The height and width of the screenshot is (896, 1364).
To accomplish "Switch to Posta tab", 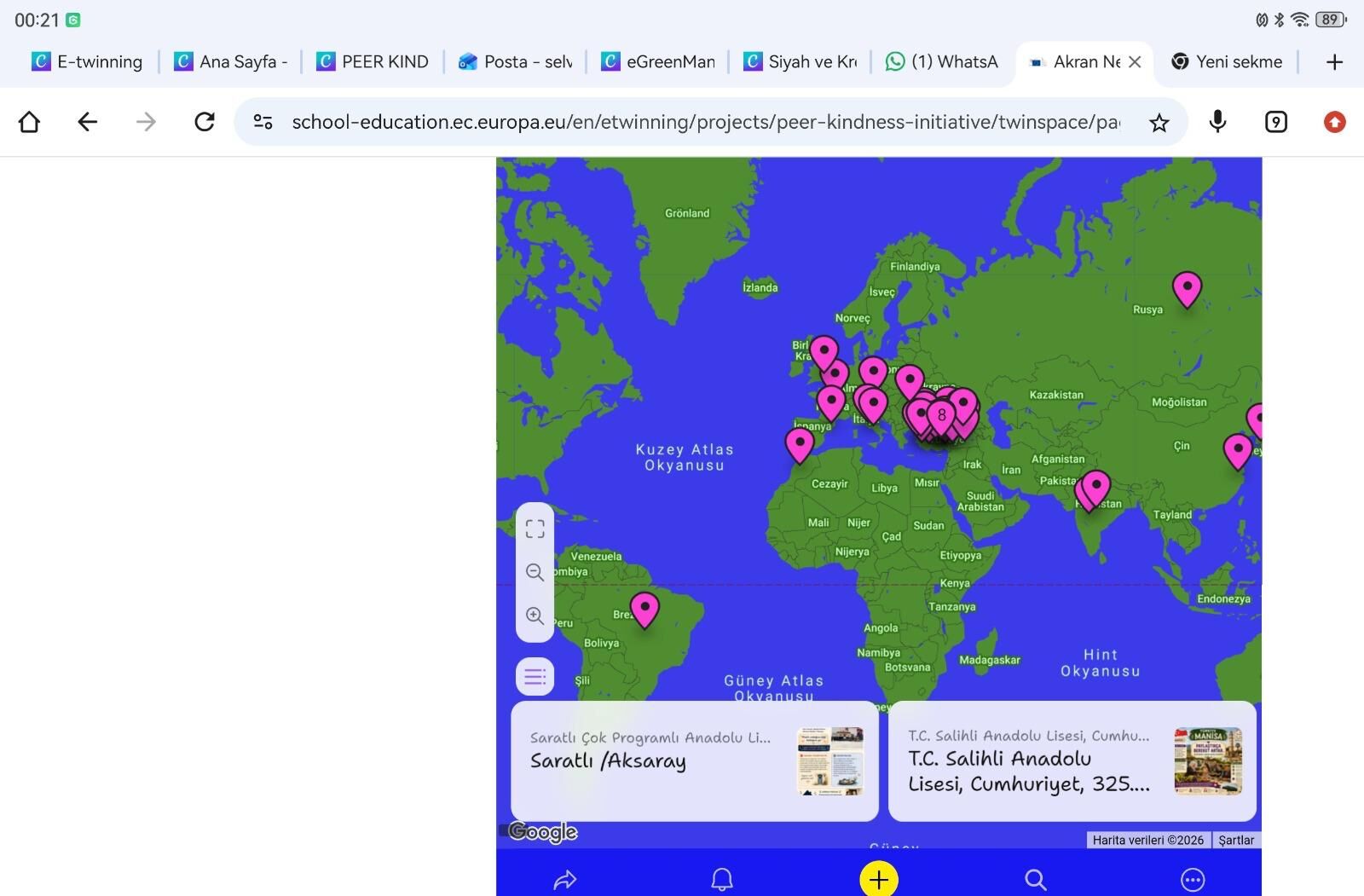I will coord(515,61).
